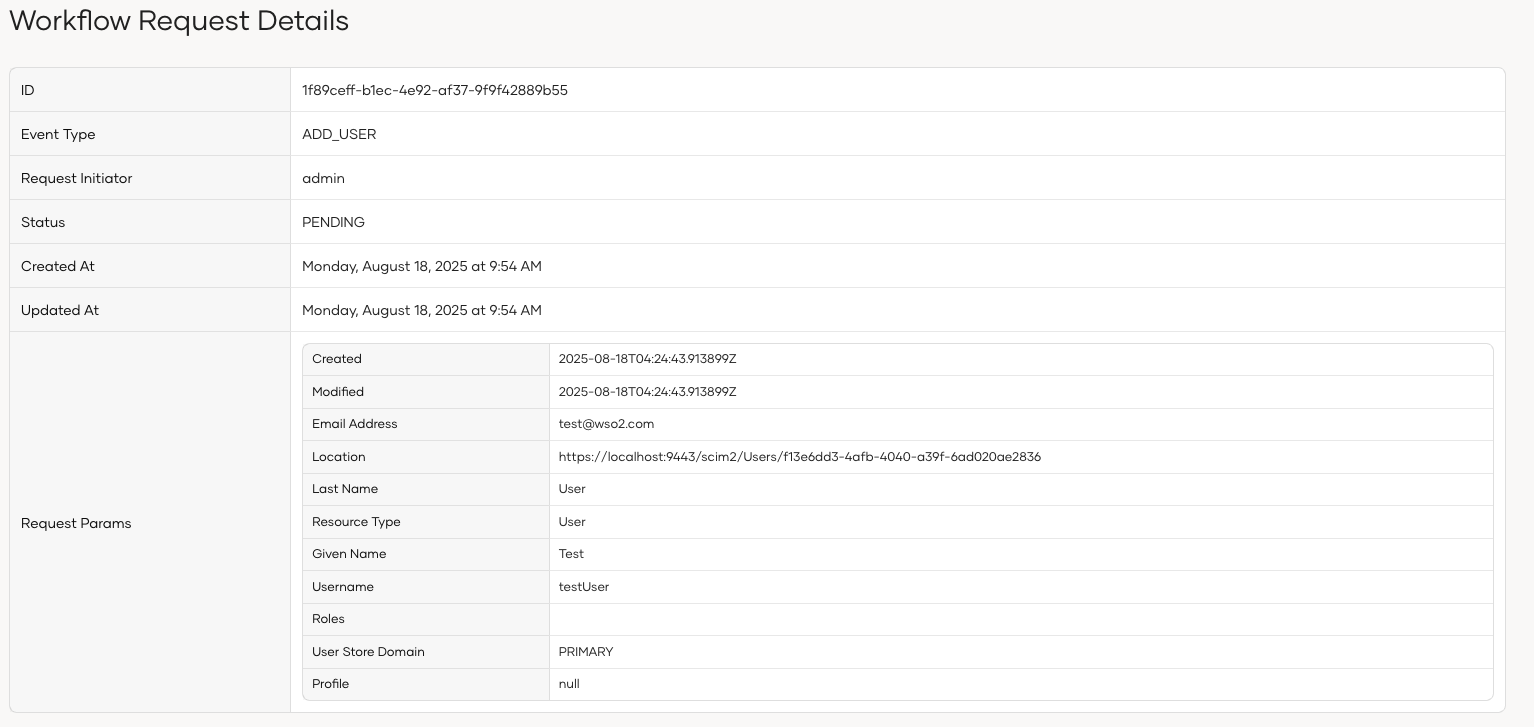The width and height of the screenshot is (1534, 727).
Task: Open the SCIM Location URL for the user
Action: pyautogui.click(x=800, y=457)
